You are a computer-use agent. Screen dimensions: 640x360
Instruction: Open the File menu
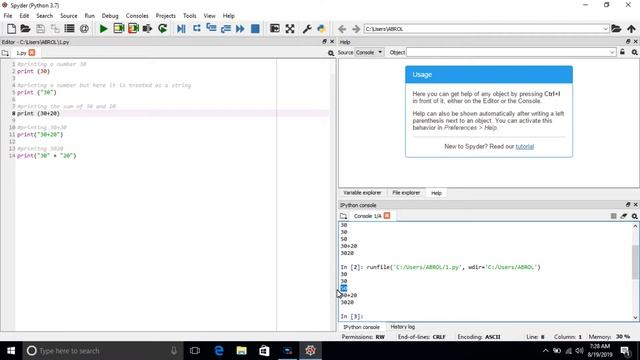tap(8, 16)
